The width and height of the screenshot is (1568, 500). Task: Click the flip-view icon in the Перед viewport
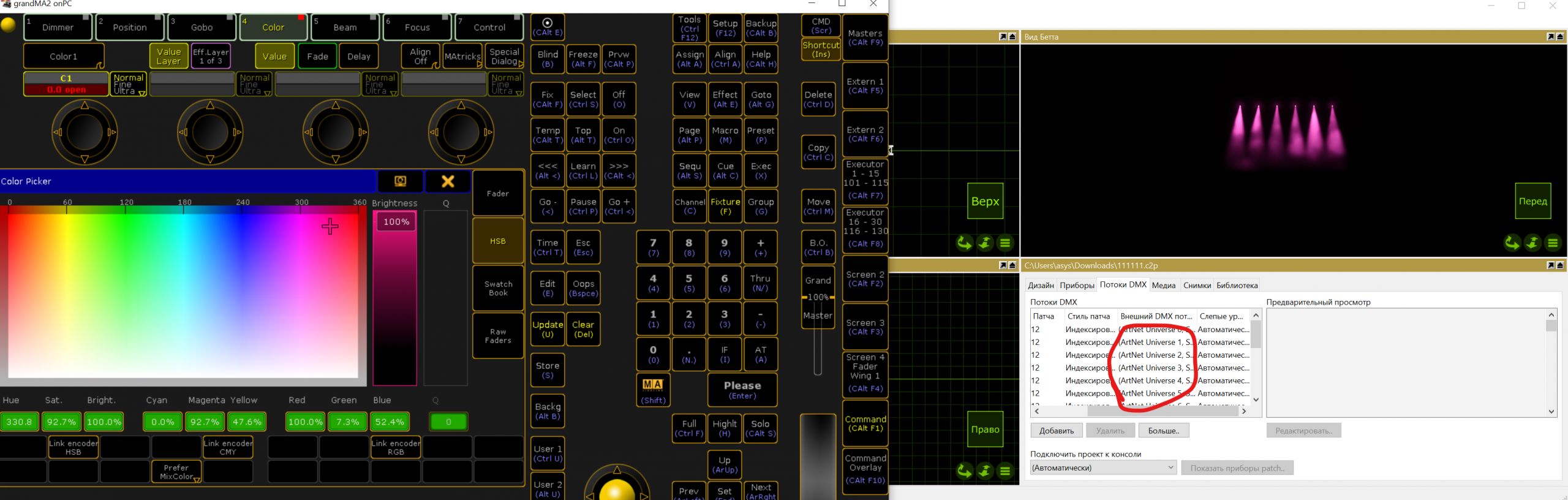tap(1532, 243)
